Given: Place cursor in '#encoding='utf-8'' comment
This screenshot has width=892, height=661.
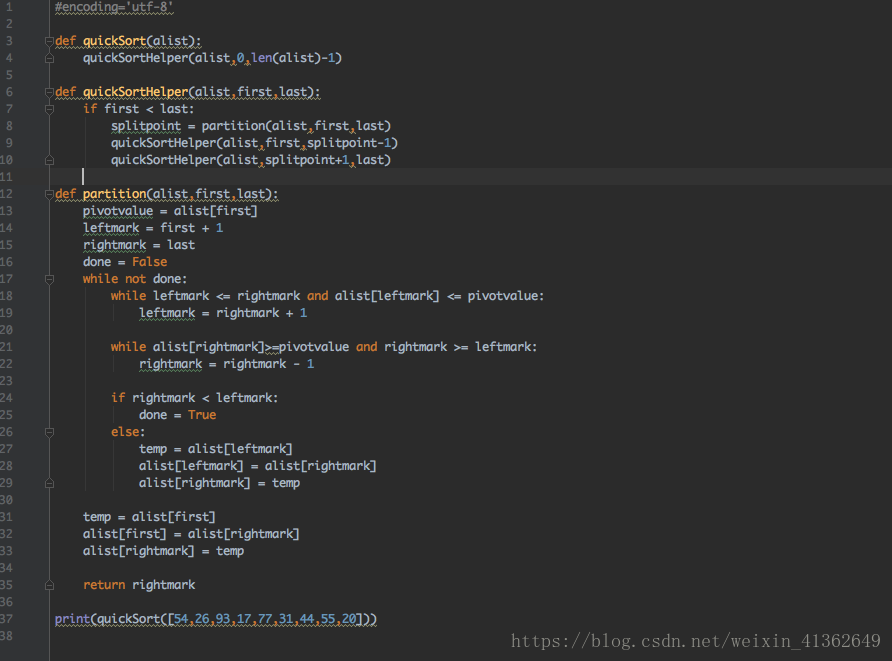Looking at the screenshot, I should click(x=114, y=7).
